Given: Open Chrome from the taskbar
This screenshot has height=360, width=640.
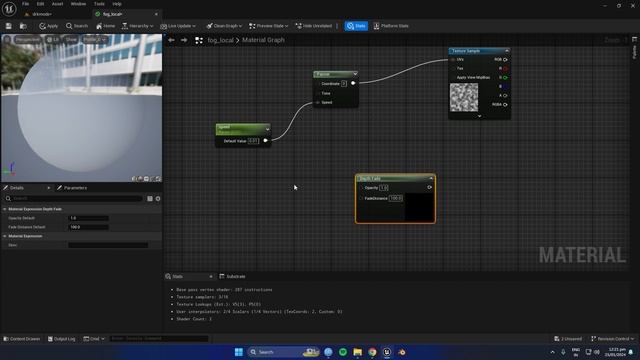Looking at the screenshot, I should pyautogui.click(x=372, y=352).
